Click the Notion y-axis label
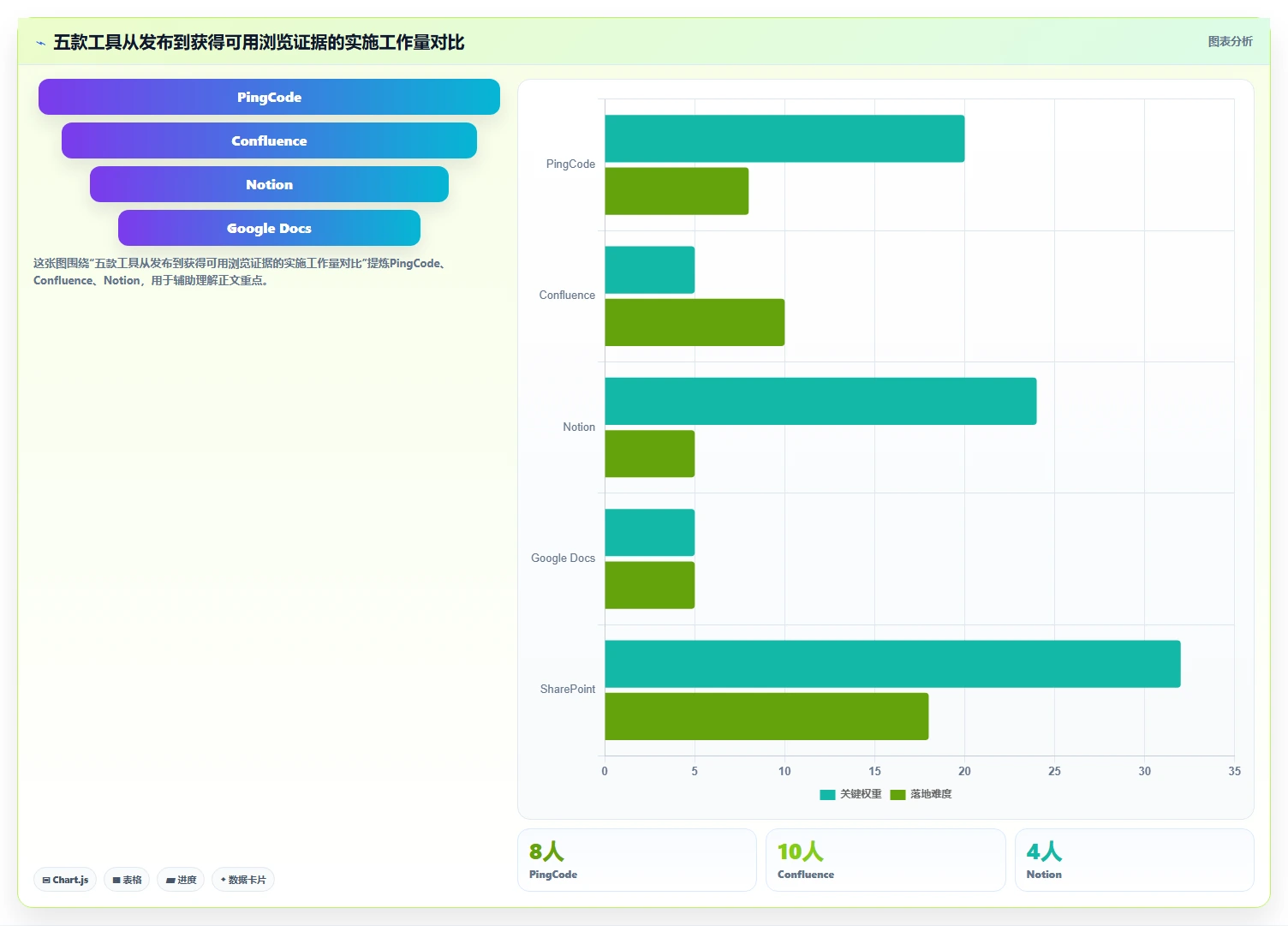This screenshot has width=1288, height=926. click(579, 427)
